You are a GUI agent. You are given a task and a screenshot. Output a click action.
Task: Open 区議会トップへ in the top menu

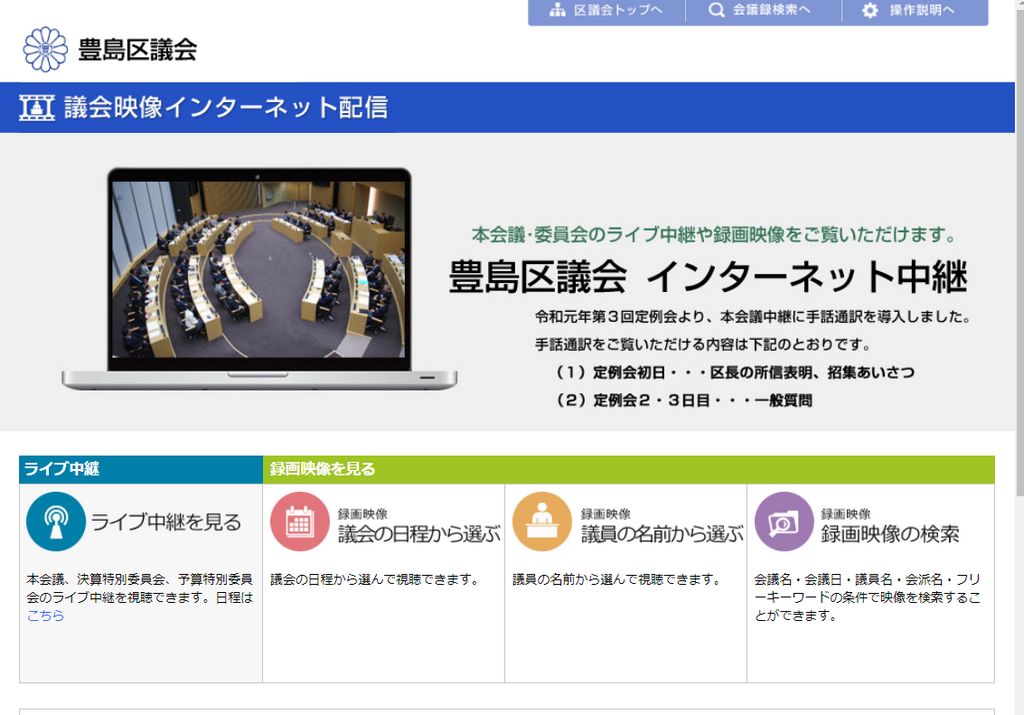618,10
